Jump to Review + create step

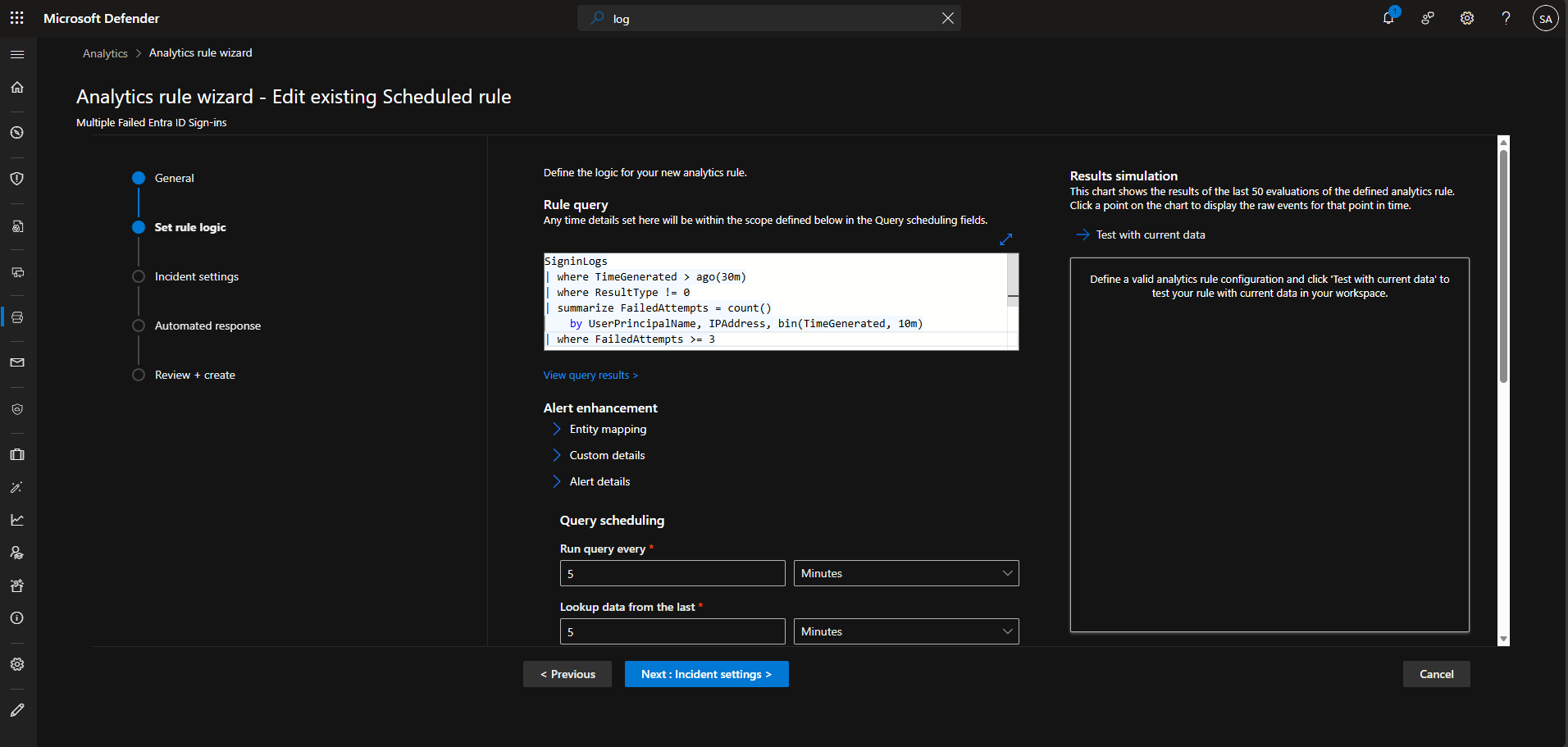coord(194,375)
